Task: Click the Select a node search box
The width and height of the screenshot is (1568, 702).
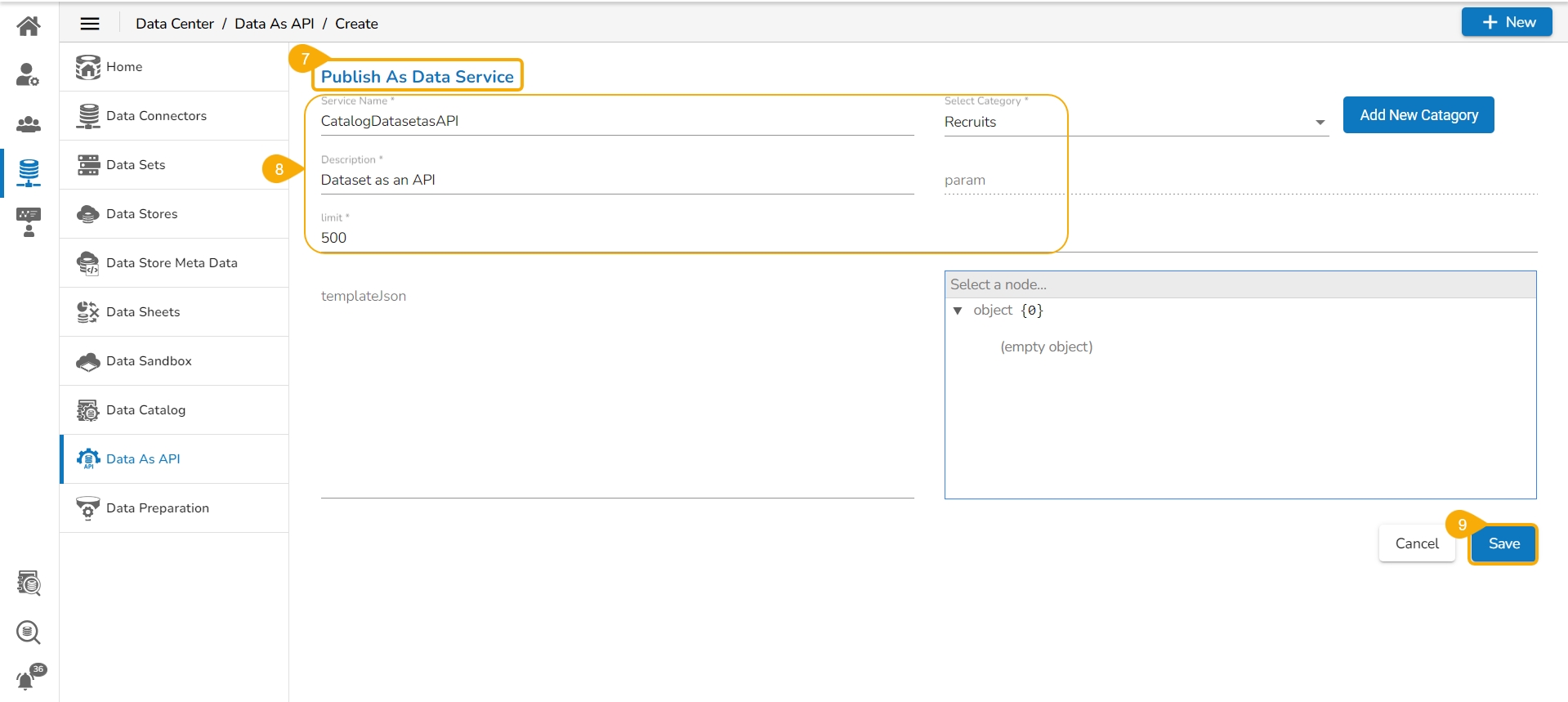Action: point(1240,284)
